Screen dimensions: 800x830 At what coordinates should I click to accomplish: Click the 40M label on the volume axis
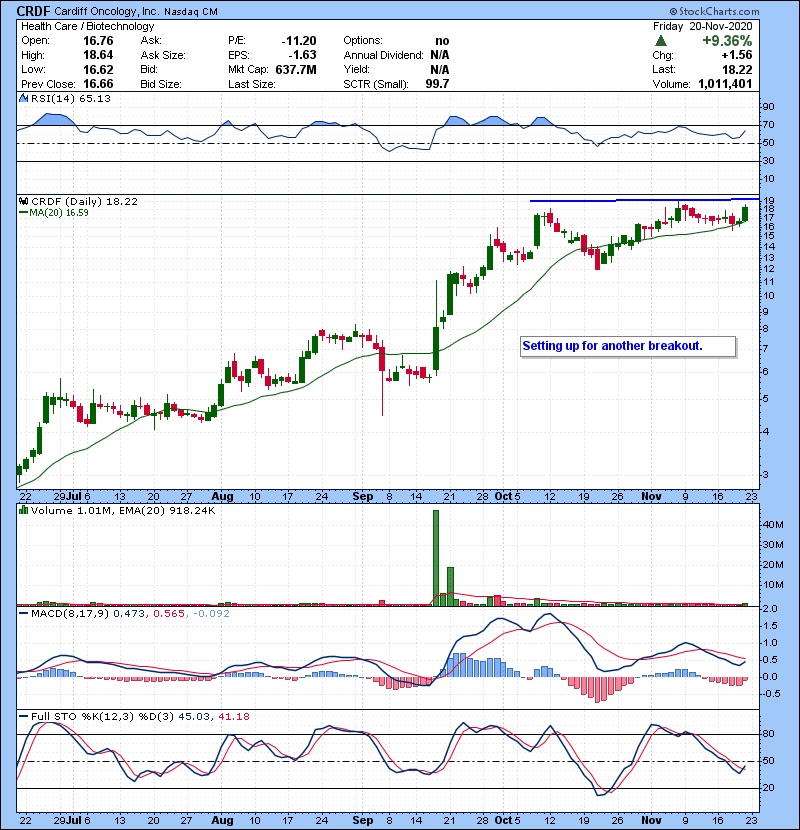click(x=773, y=525)
